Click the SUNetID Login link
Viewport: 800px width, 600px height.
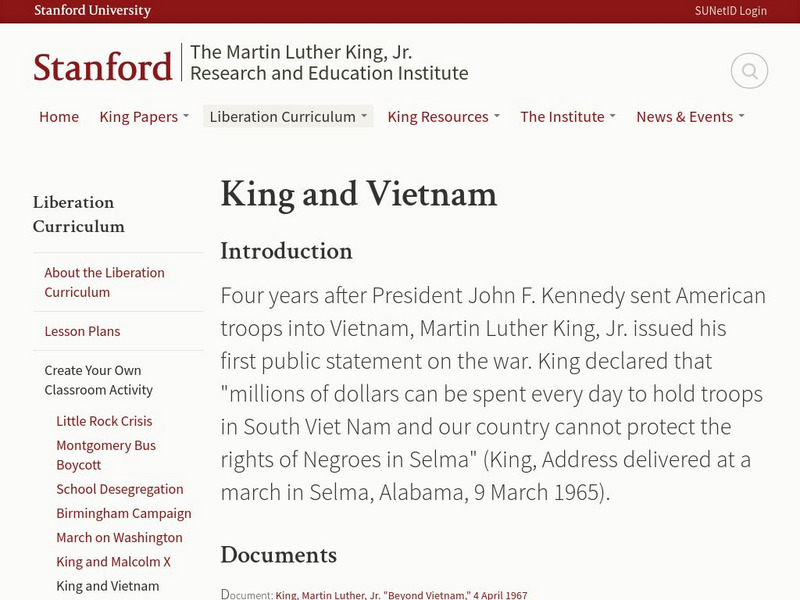[x=731, y=11]
